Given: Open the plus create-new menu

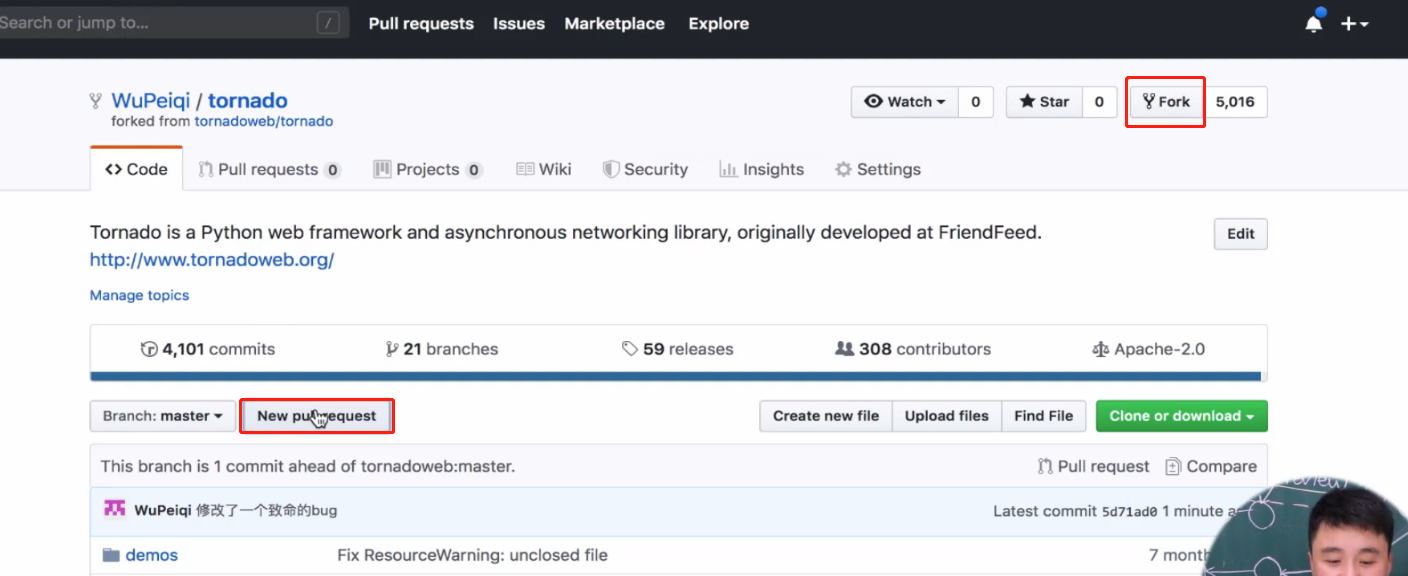Looking at the screenshot, I should (1354, 24).
